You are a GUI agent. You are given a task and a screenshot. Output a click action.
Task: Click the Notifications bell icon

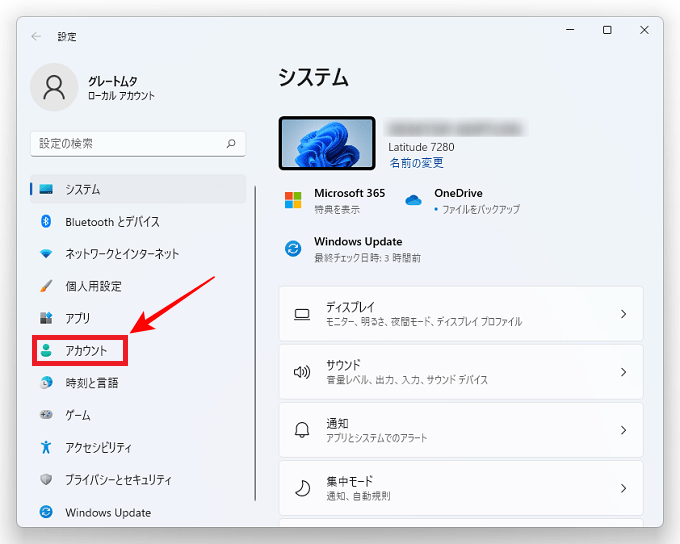[302, 430]
